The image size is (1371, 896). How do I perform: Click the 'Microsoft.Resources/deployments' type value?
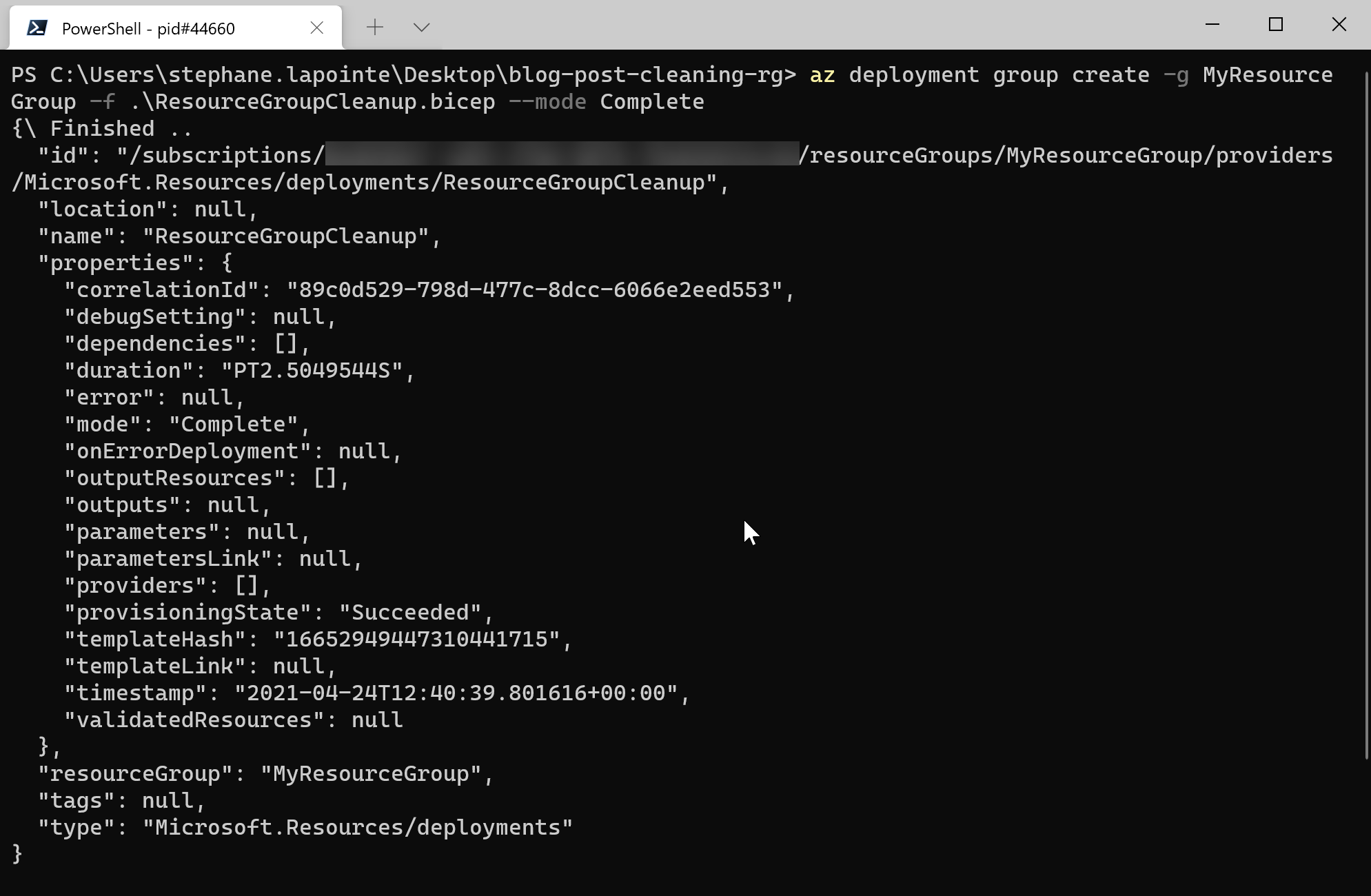356,827
